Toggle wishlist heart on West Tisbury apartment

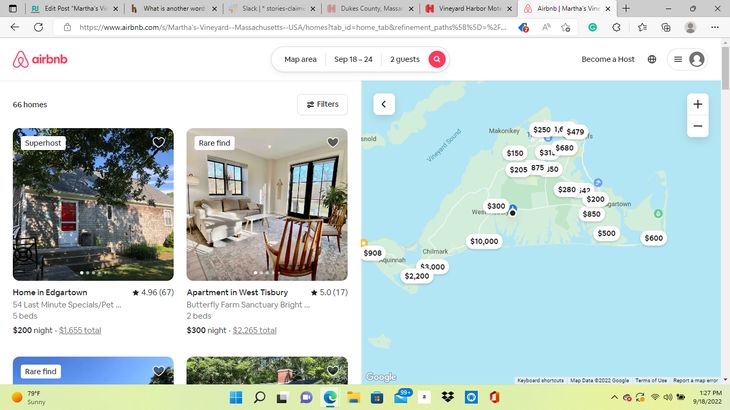click(x=332, y=142)
